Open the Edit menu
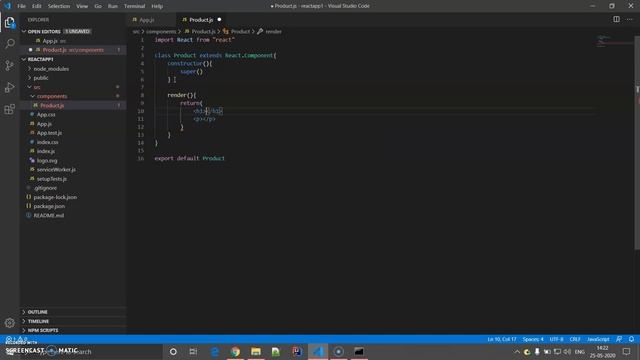This screenshot has width=640, height=360. 37,6
